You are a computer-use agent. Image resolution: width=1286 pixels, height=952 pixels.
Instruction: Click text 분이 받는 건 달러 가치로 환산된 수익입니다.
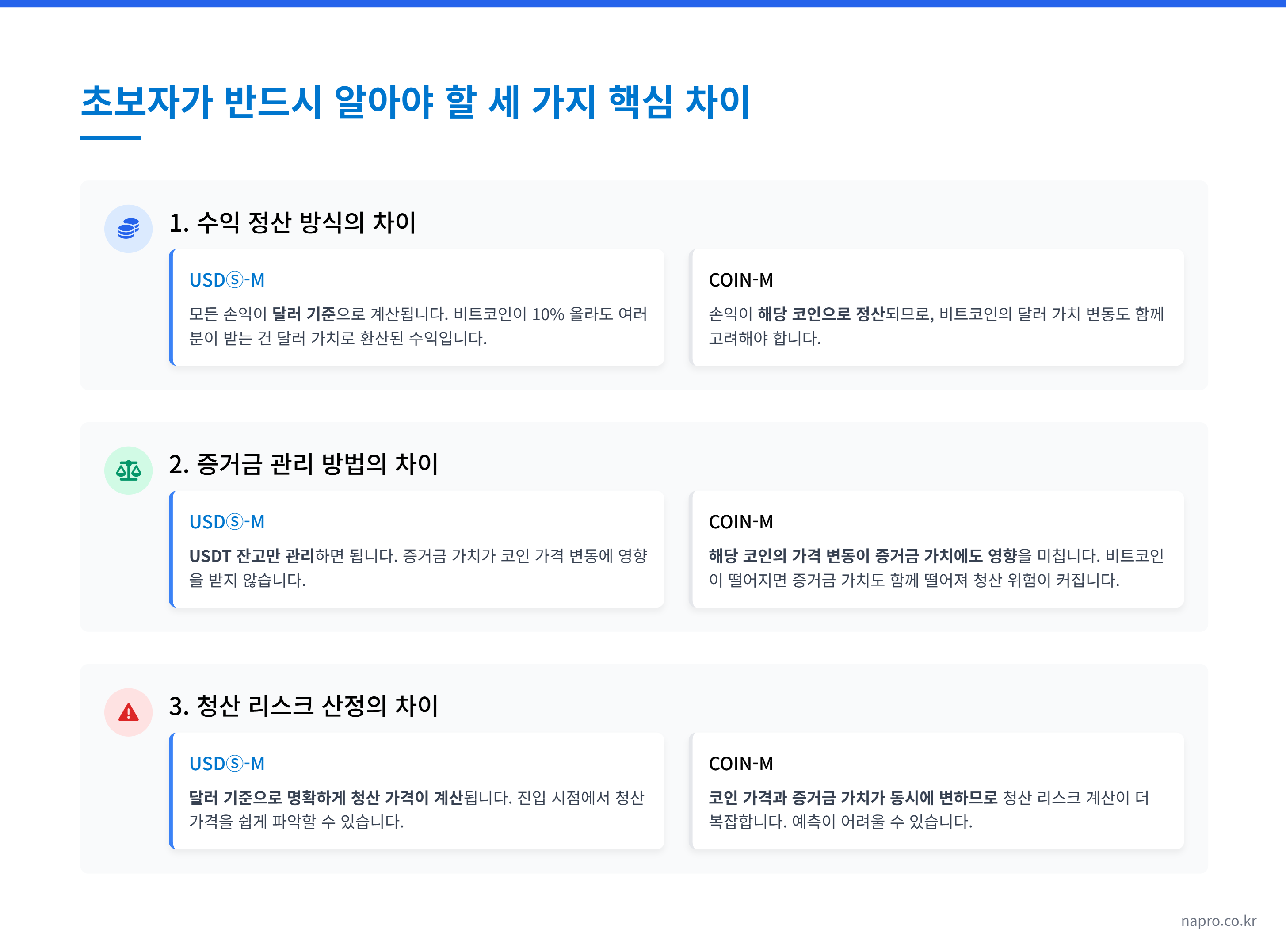[x=338, y=338]
